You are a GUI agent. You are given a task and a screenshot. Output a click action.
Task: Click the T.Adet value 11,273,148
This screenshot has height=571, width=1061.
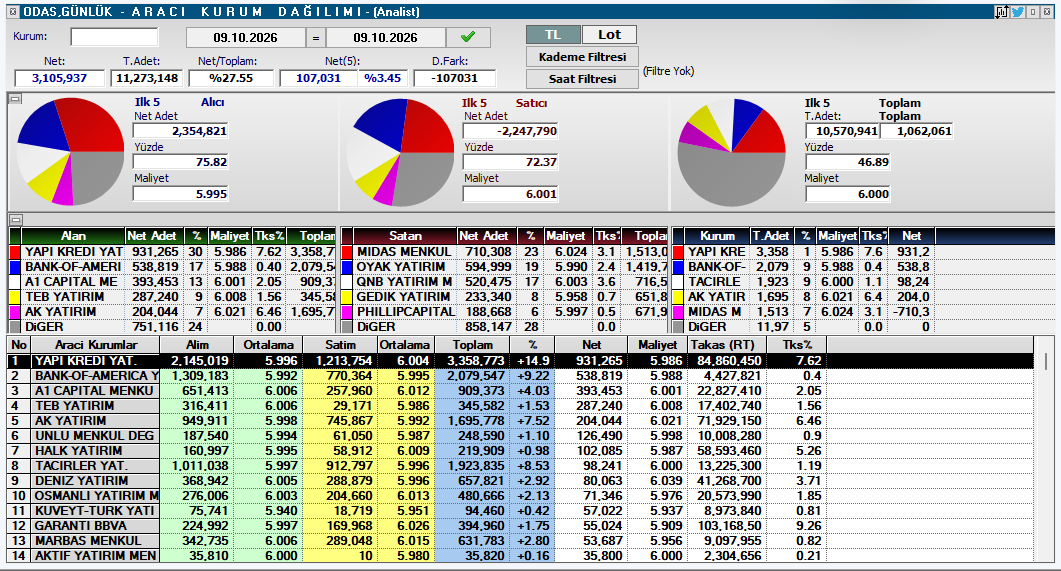[x=147, y=78]
